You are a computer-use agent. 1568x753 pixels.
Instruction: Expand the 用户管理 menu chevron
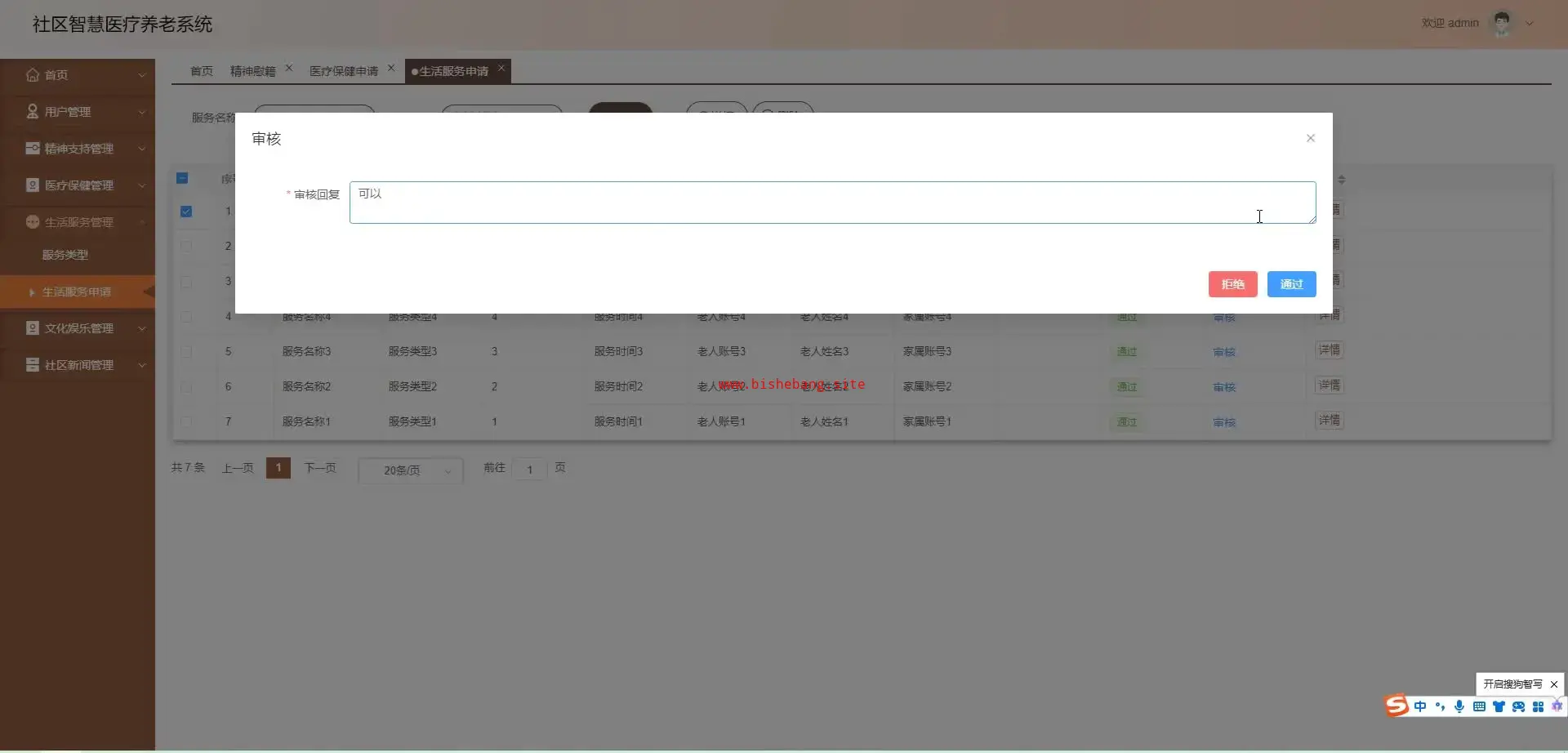[x=142, y=112]
